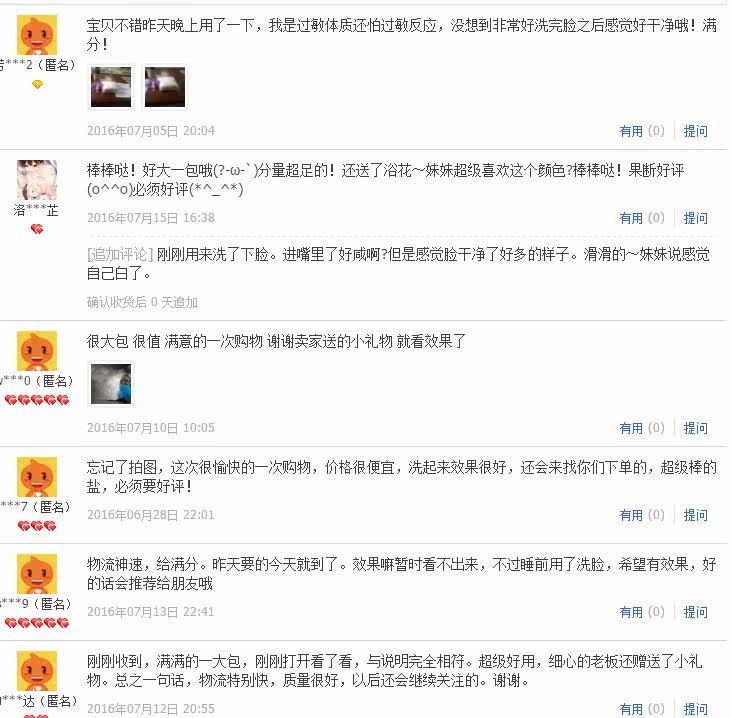Click the yellow diamond badge under first reviewer
The height and width of the screenshot is (718, 731).
click(x=37, y=84)
